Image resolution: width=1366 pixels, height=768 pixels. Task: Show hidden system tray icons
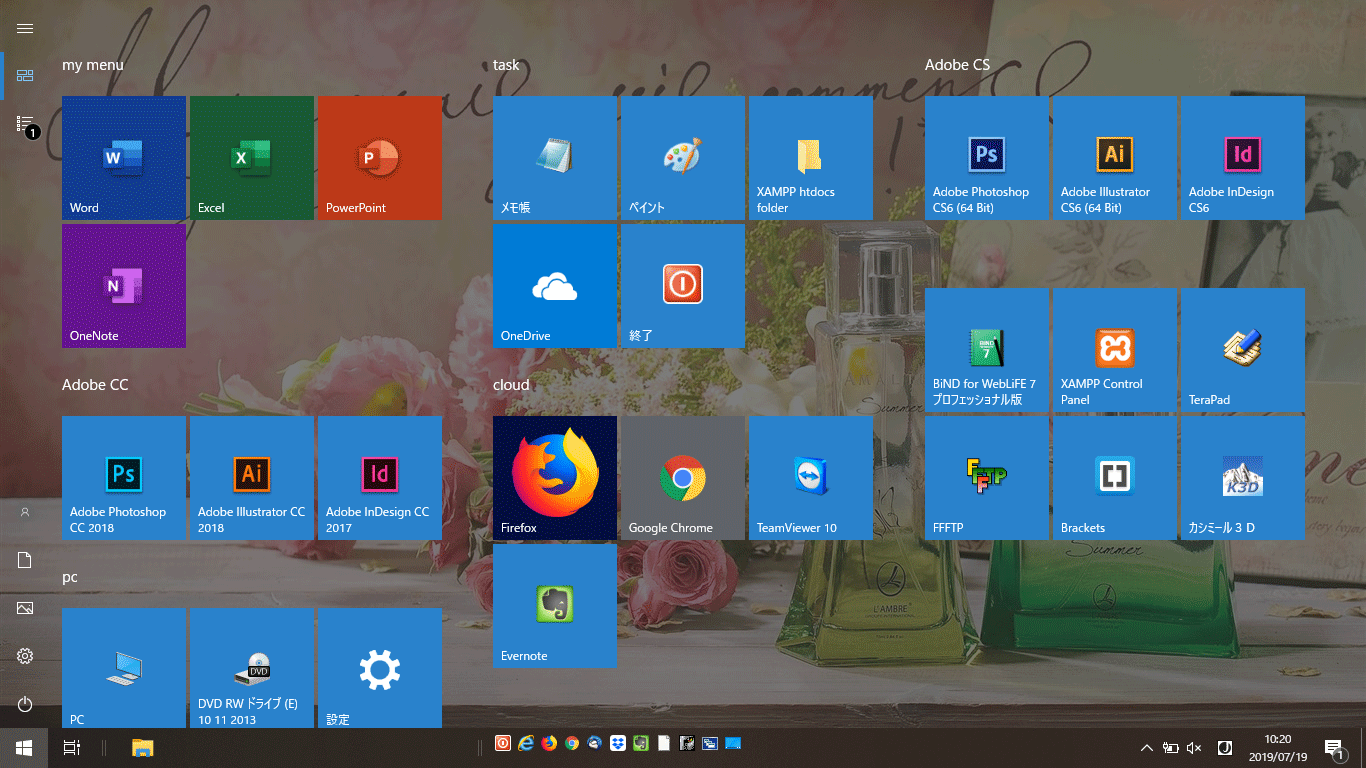pos(1146,748)
